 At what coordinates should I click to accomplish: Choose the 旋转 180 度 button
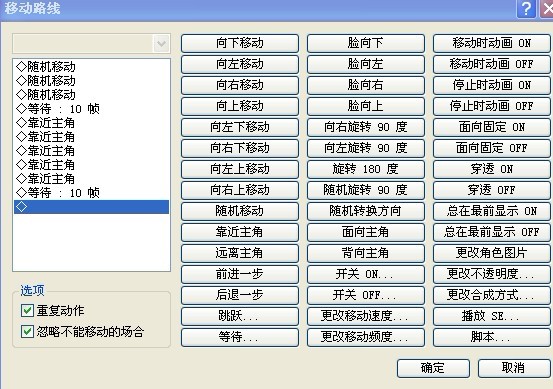366,169
